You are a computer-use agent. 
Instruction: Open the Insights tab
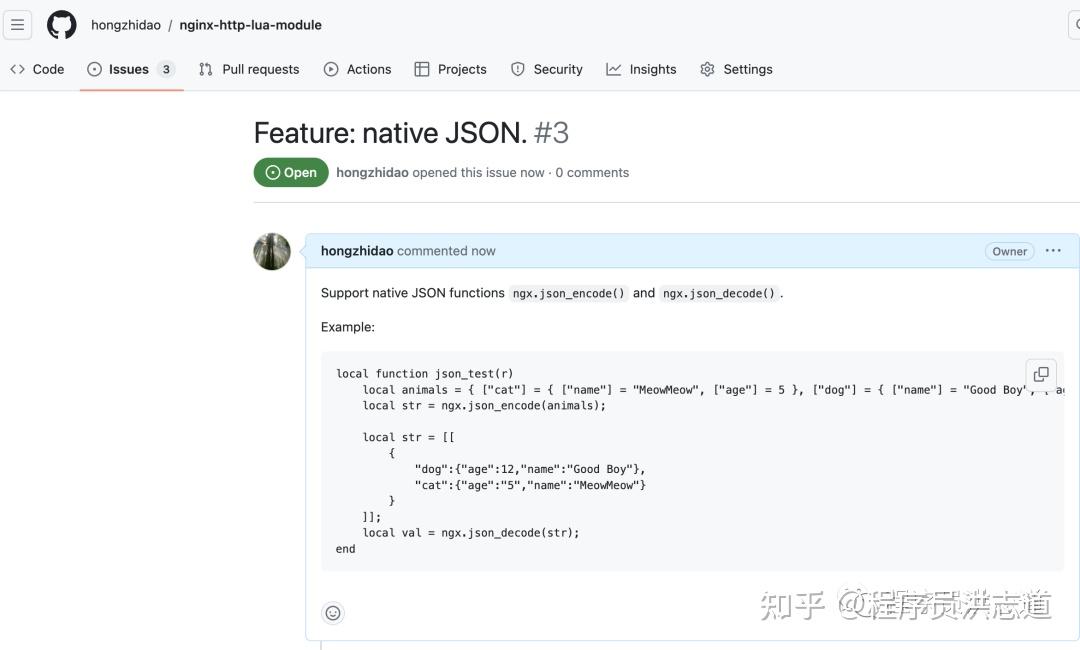(x=641, y=69)
